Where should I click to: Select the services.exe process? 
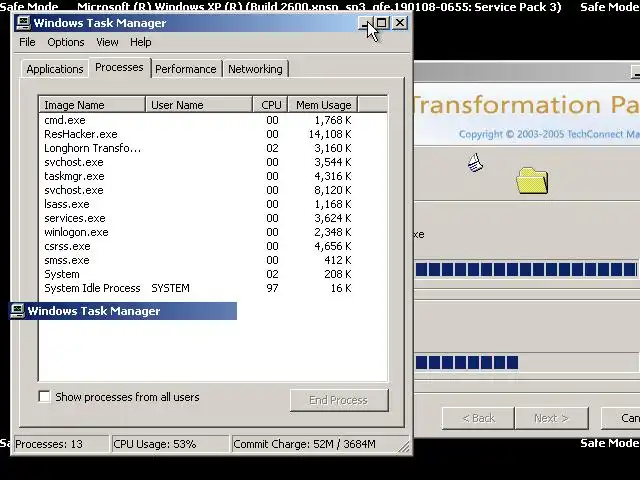tap(213, 218)
